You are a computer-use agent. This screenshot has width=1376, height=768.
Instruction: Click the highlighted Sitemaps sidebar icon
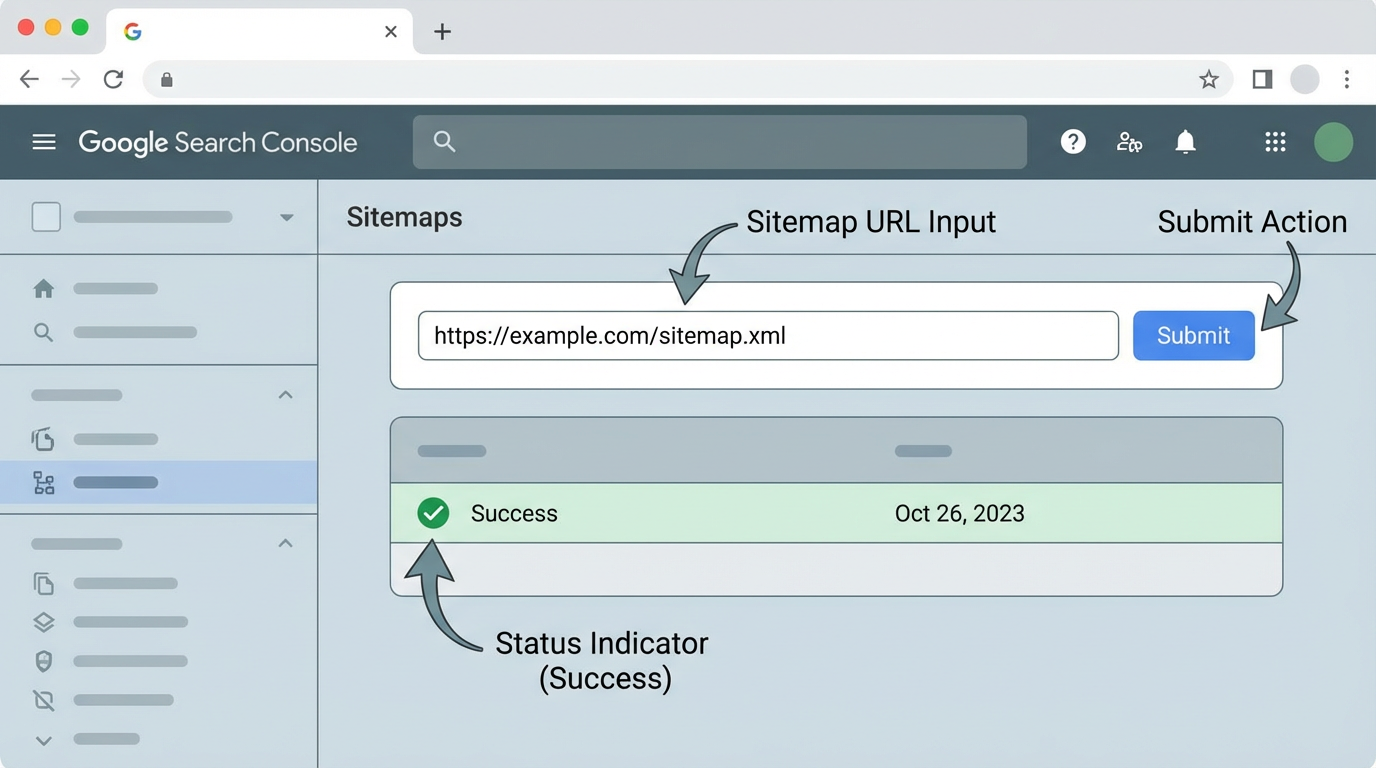coord(43,482)
